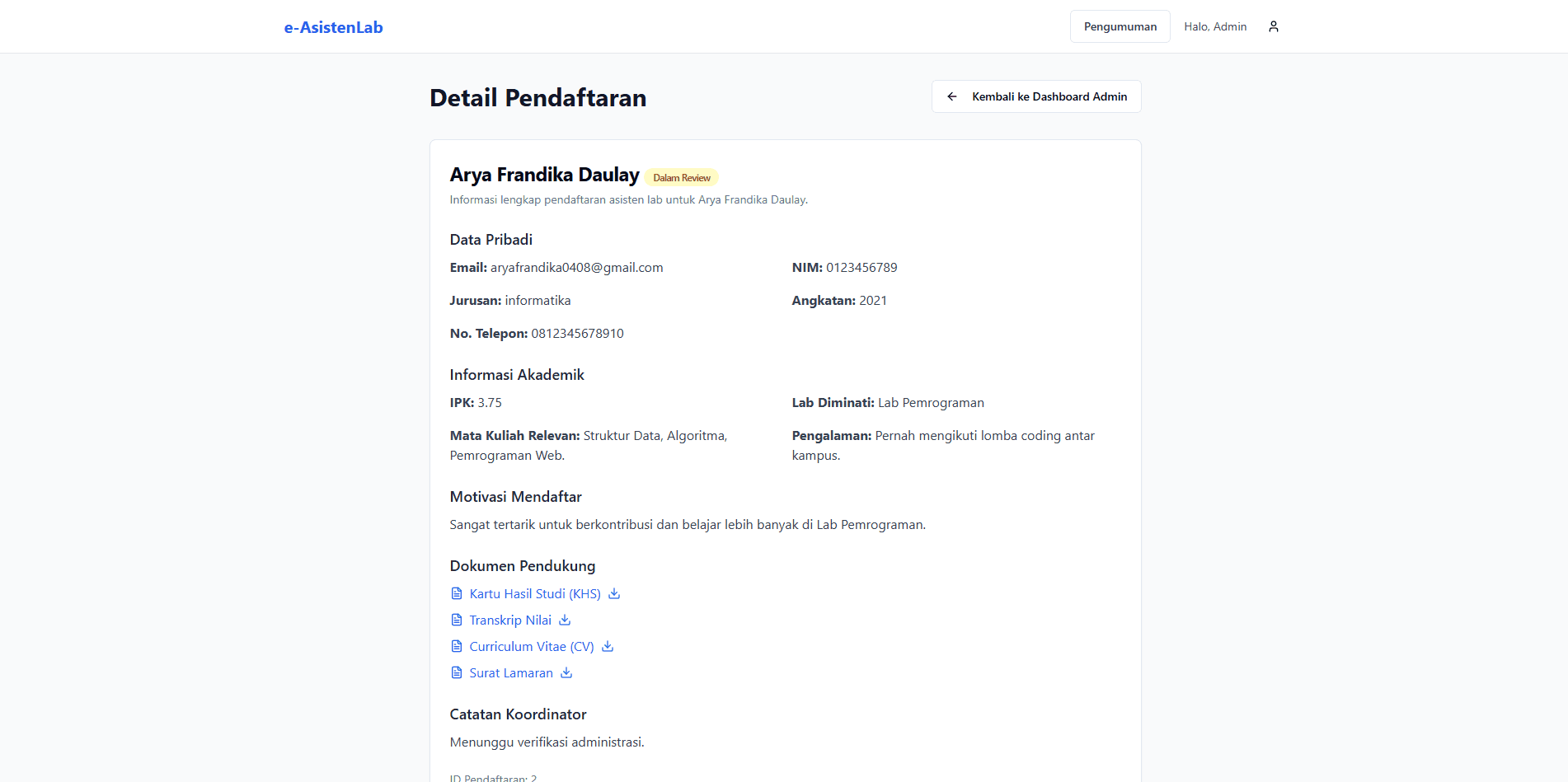Image resolution: width=1568 pixels, height=782 pixels.
Task: Click the Catatan Koordinator section heading
Action: pyautogui.click(x=519, y=714)
